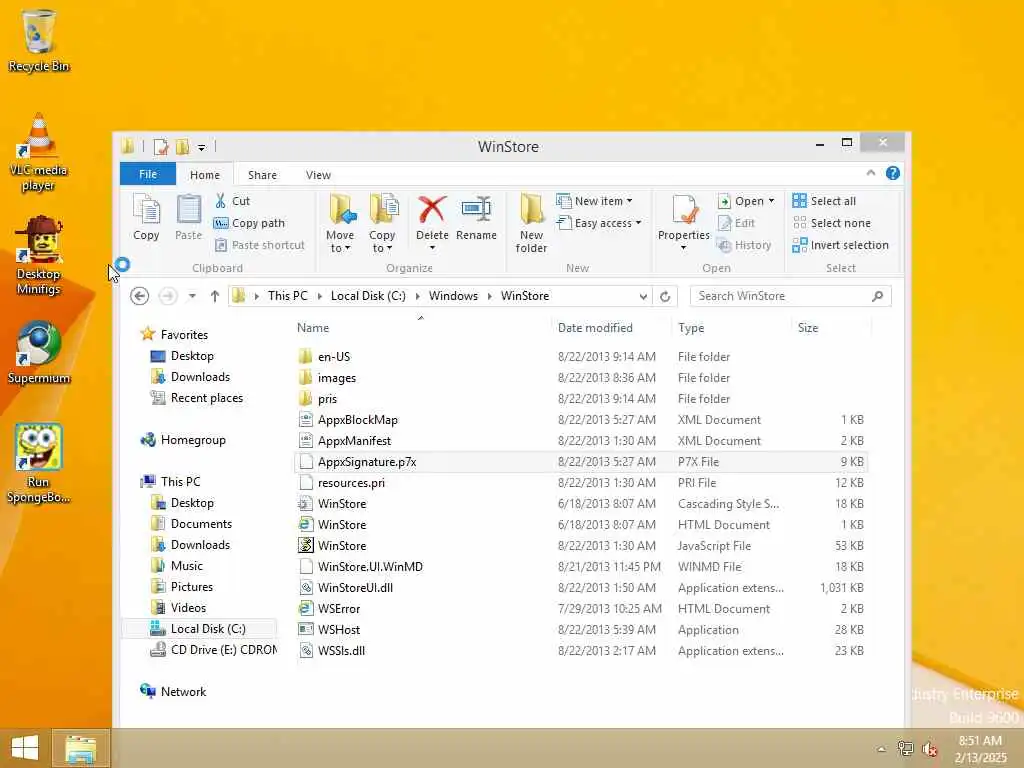This screenshot has height=768, width=1024.
Task: Open the Copy to dropdown
Action: (381, 242)
